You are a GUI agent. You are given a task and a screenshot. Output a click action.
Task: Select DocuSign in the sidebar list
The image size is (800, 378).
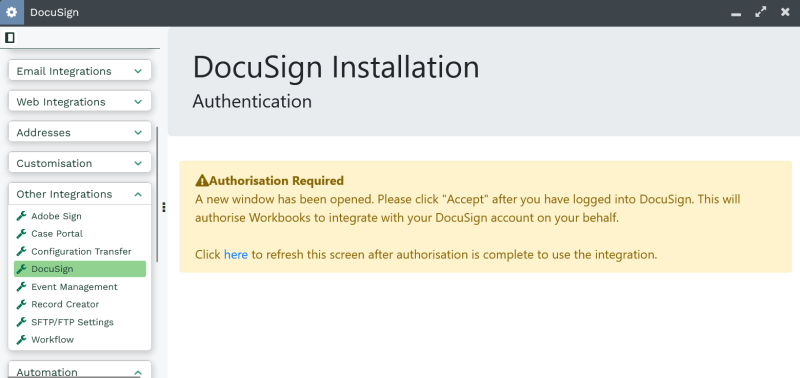(80, 269)
